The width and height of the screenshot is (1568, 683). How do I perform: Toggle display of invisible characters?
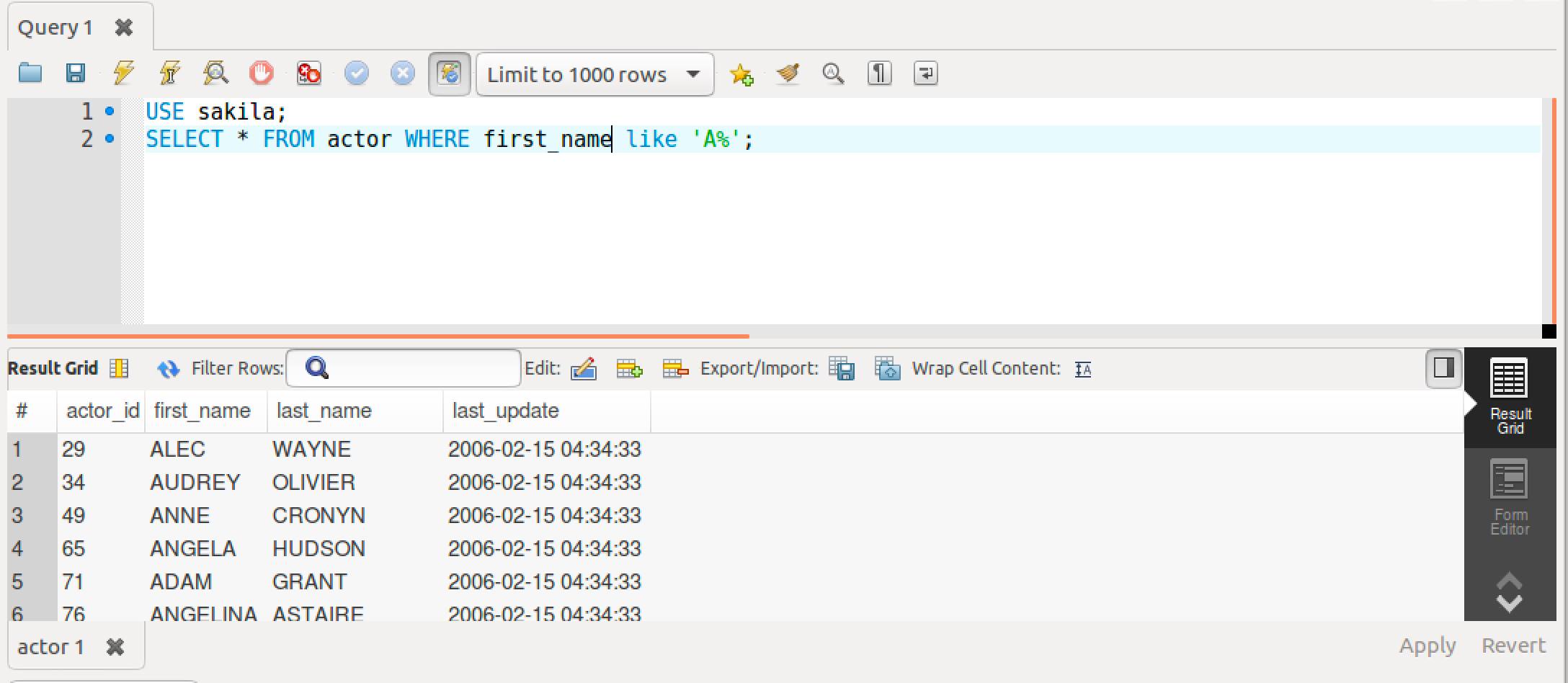click(x=878, y=73)
